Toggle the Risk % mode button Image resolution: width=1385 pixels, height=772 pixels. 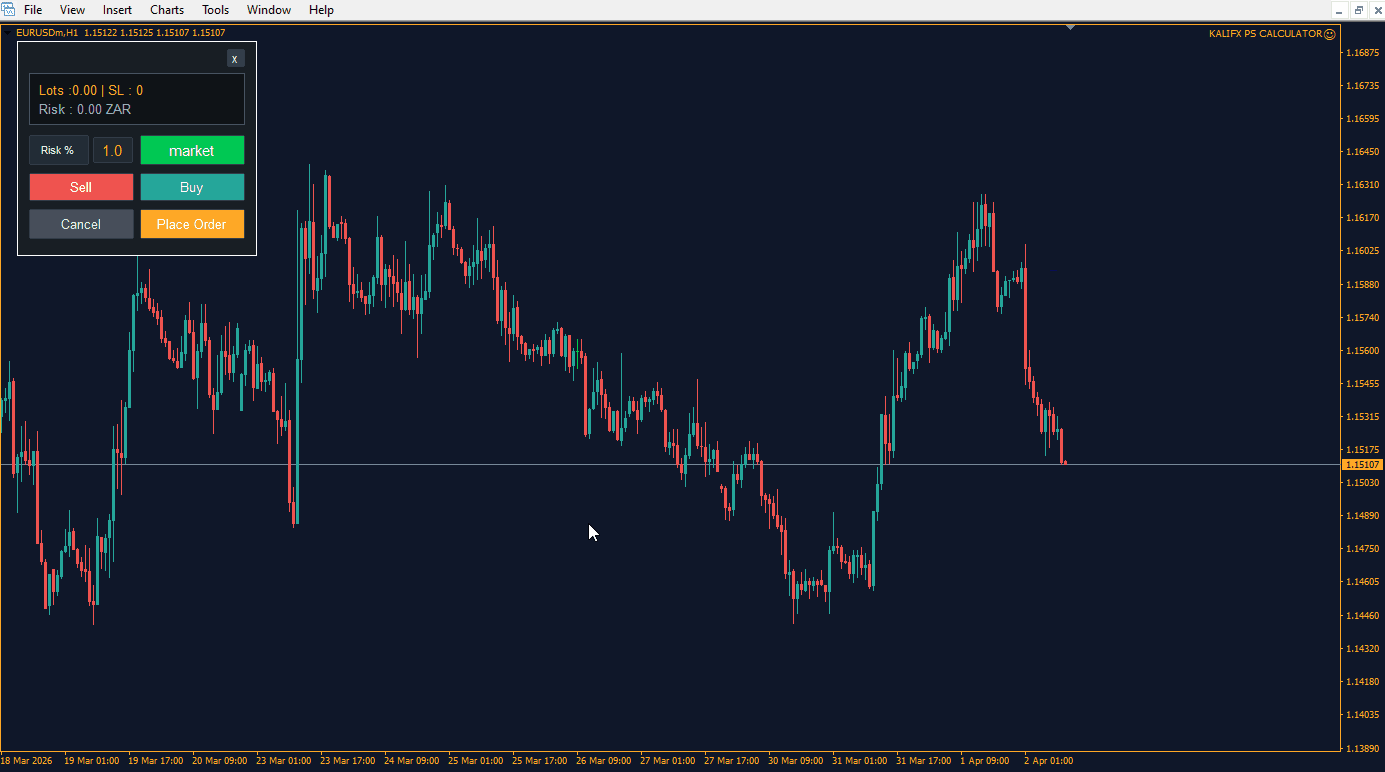(58, 151)
